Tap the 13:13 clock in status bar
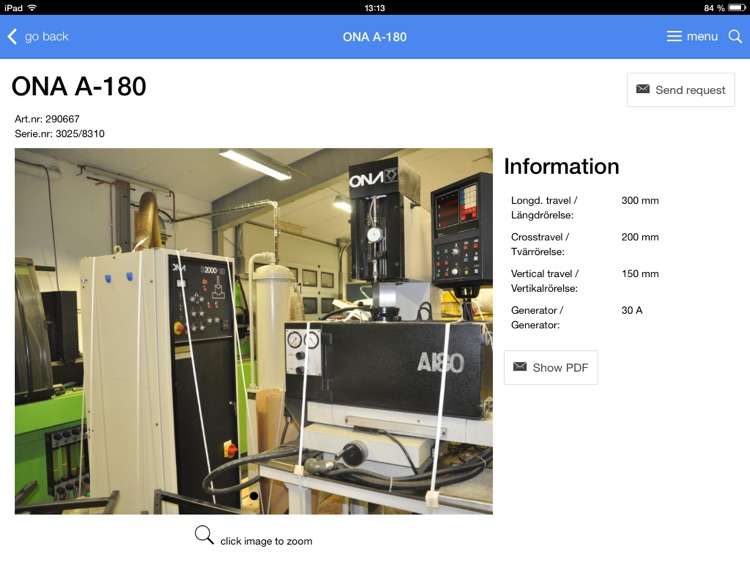The width and height of the screenshot is (750, 563). pyautogui.click(x=375, y=8)
